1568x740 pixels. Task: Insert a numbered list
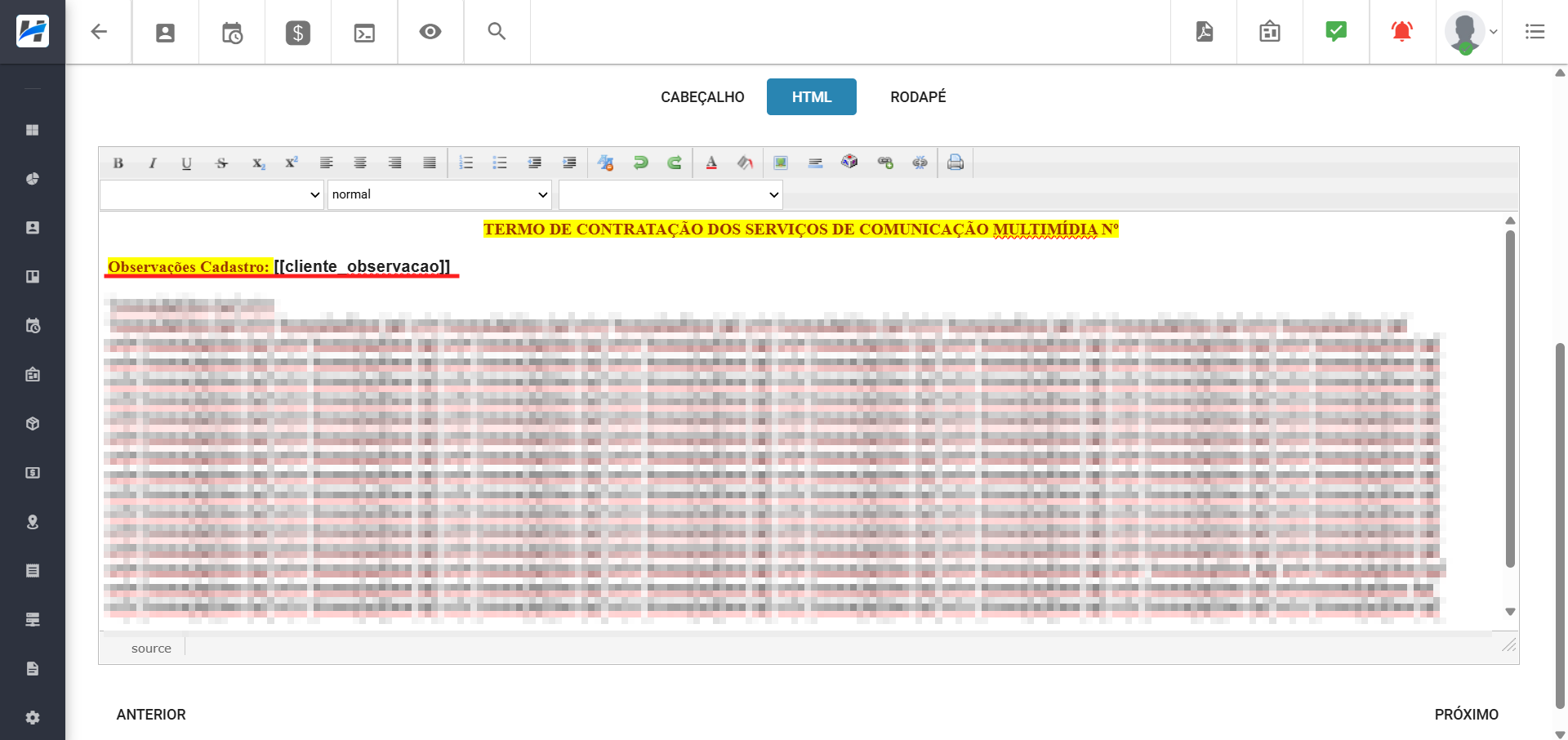pyautogui.click(x=466, y=163)
